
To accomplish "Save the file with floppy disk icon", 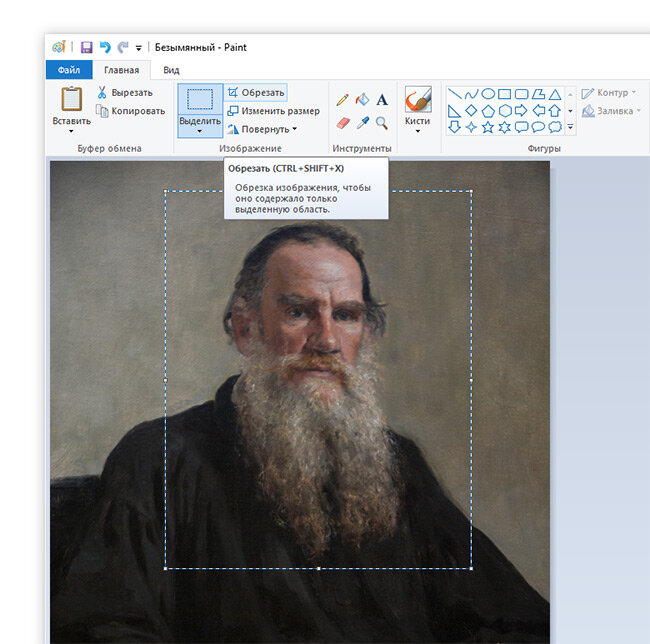I will (86, 47).
